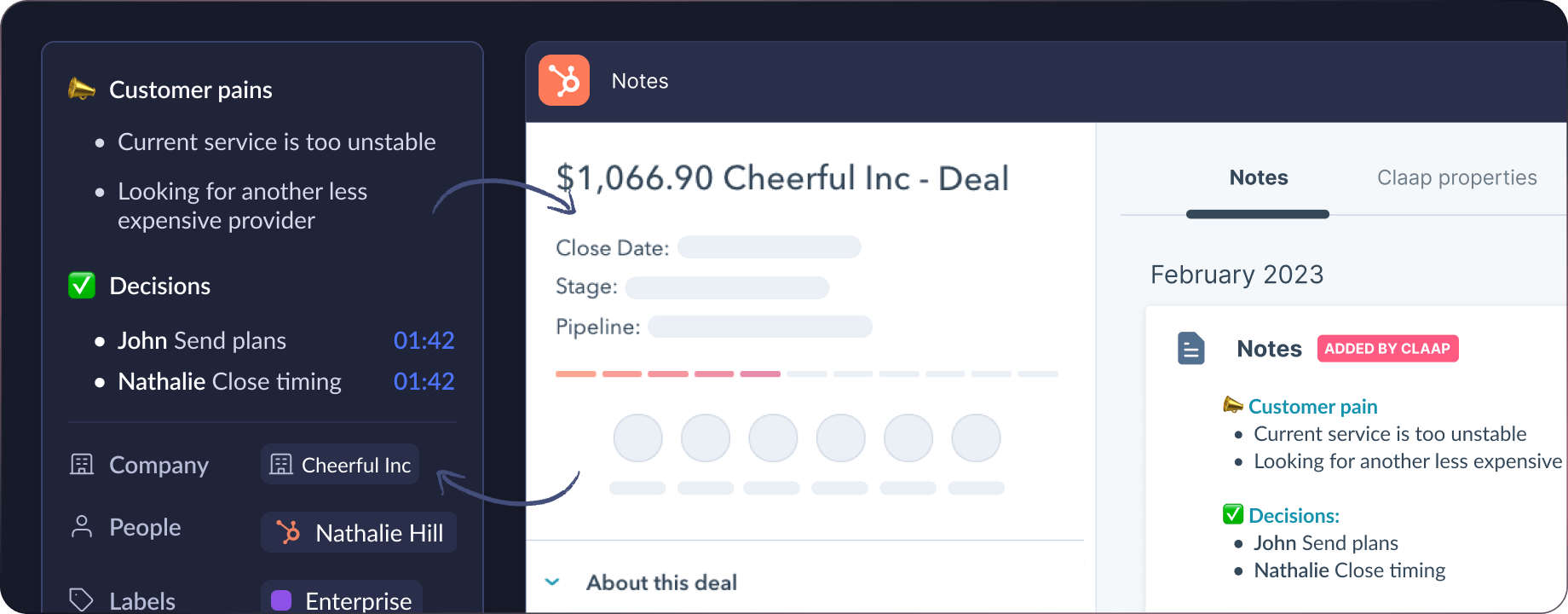Click the tag icon beside Labels
Viewport: 1568px width, 614px height.
(x=81, y=600)
